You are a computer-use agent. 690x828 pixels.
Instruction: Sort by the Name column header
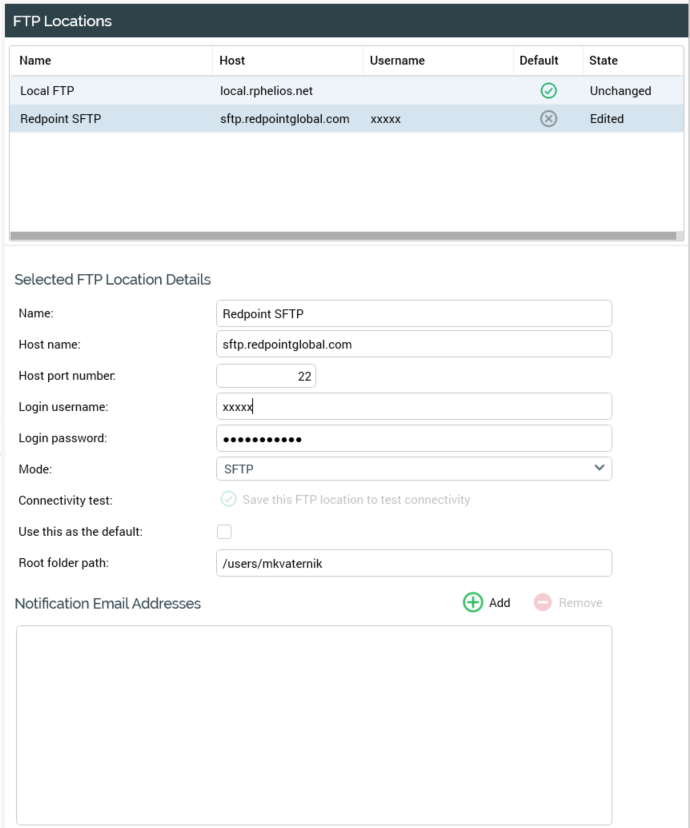(x=36, y=61)
